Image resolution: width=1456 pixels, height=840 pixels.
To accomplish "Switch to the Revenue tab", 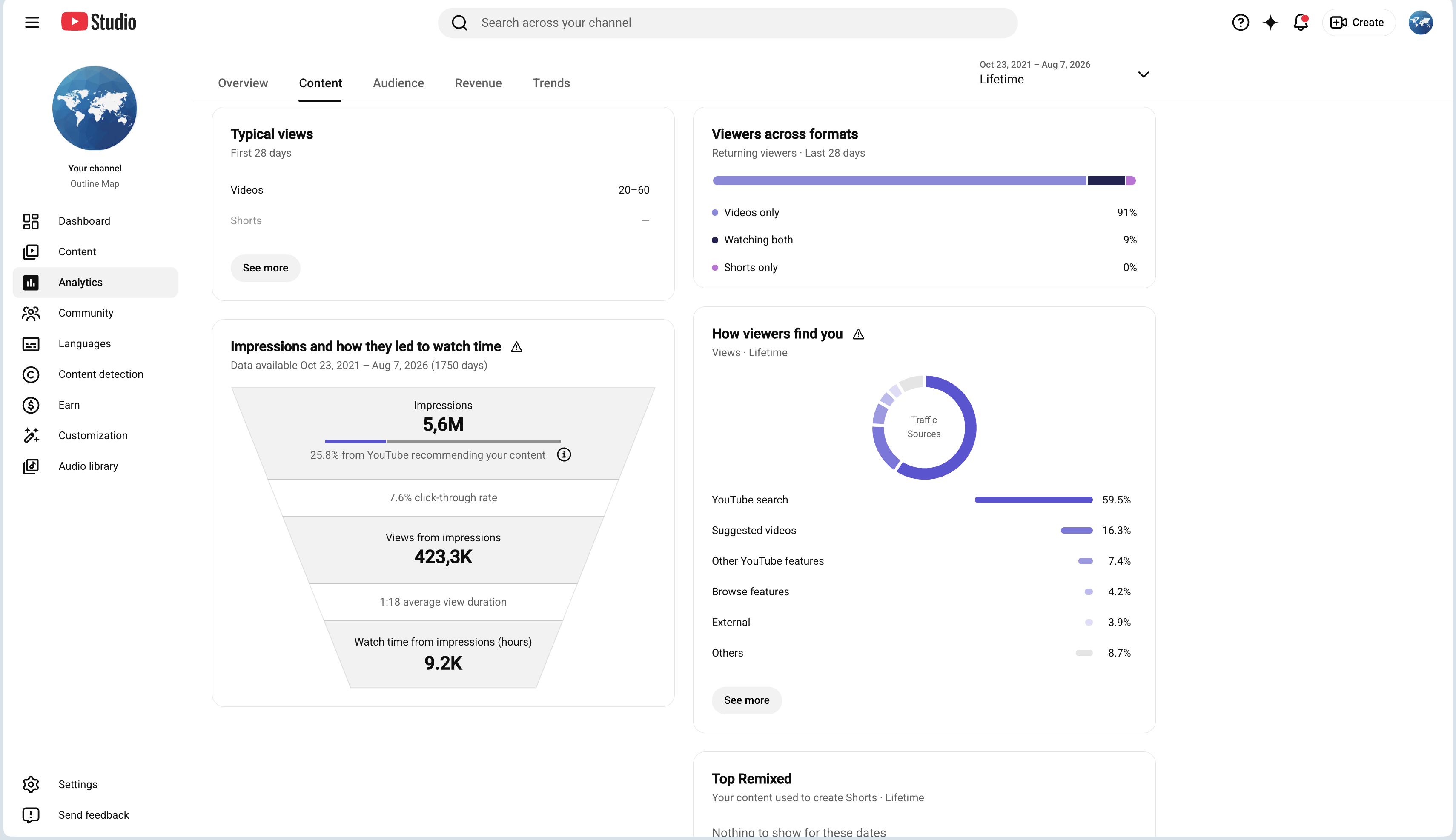I will pyautogui.click(x=478, y=83).
